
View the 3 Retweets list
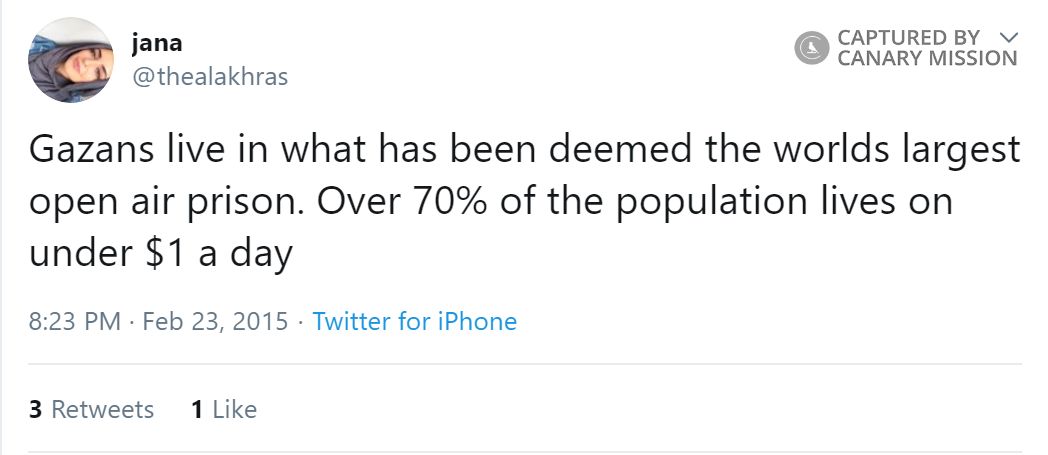[92, 409]
